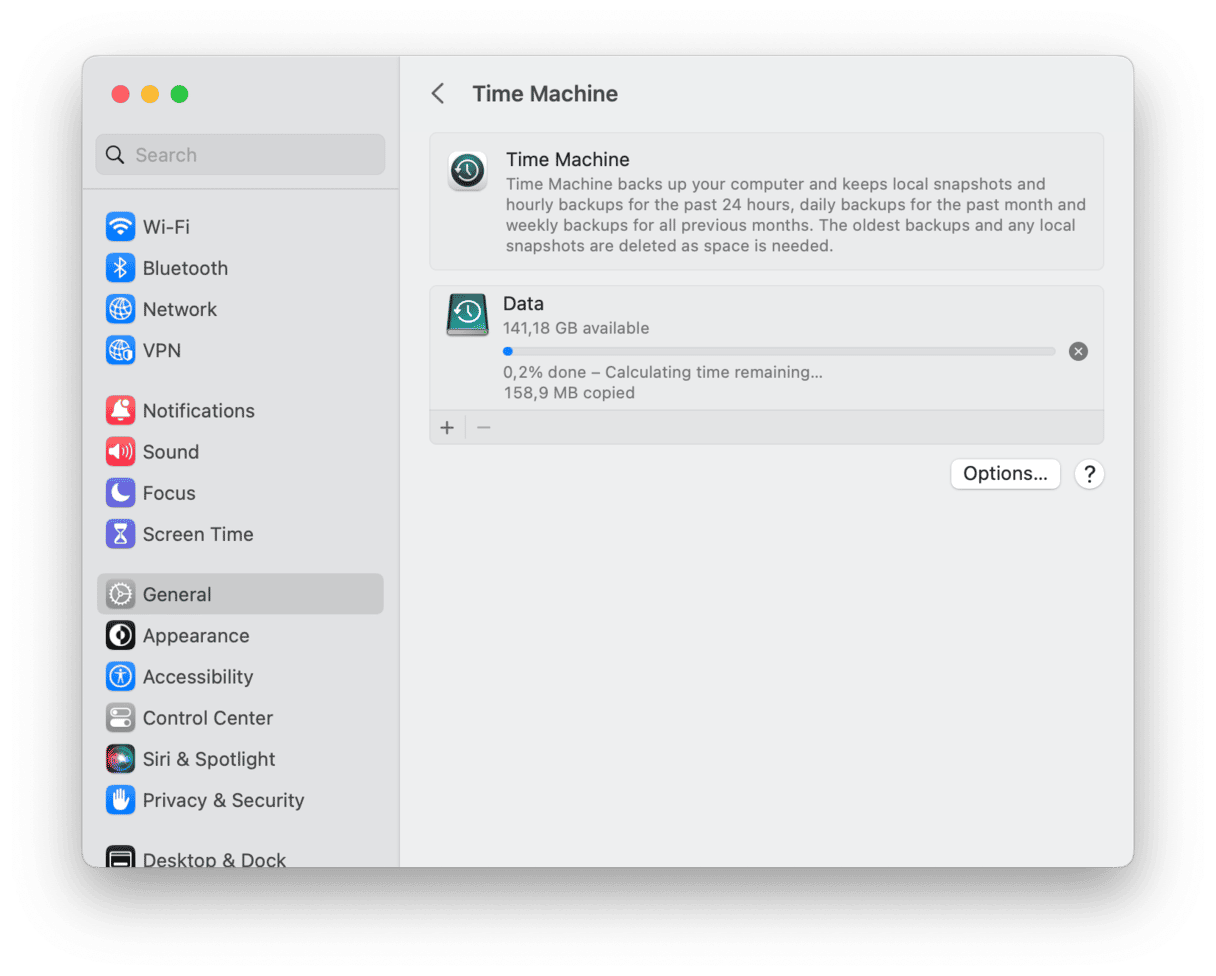The width and height of the screenshot is (1216, 976).
Task: Click the backup progress bar
Action: (779, 351)
